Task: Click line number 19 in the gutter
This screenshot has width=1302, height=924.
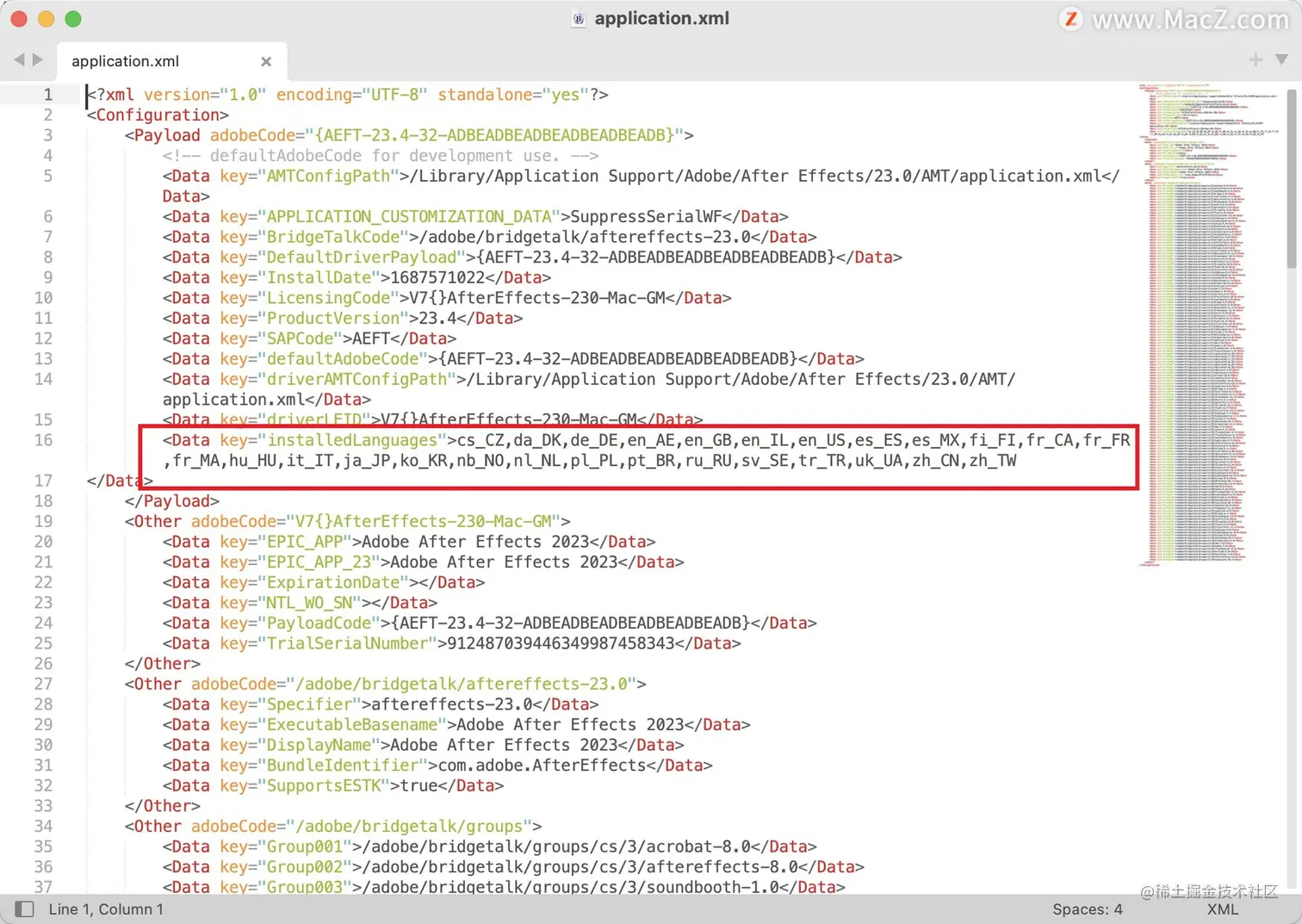Action: tap(43, 521)
